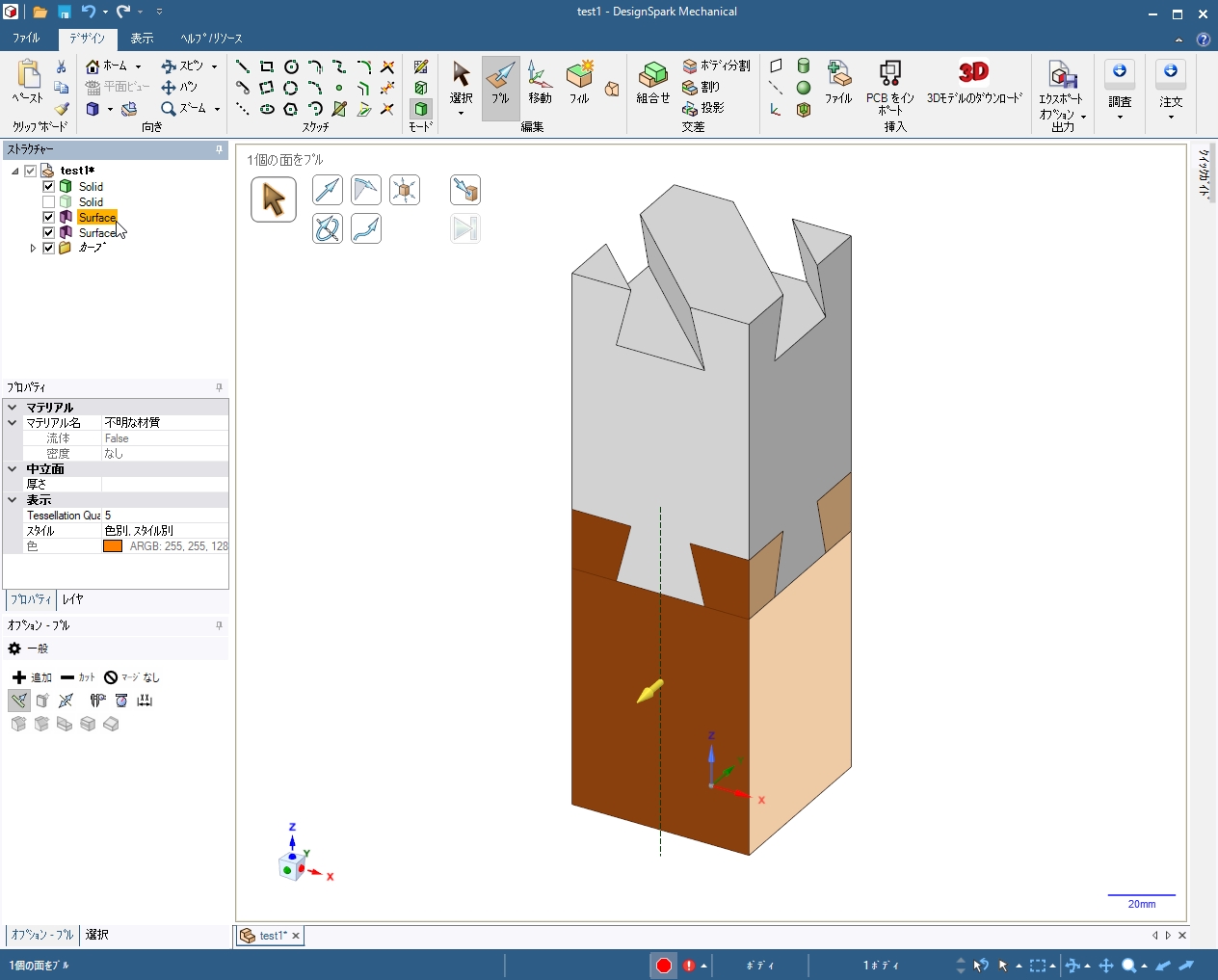Expand the curve (カーブ) folder tree node
This screenshot has width=1218, height=980.
click(33, 248)
